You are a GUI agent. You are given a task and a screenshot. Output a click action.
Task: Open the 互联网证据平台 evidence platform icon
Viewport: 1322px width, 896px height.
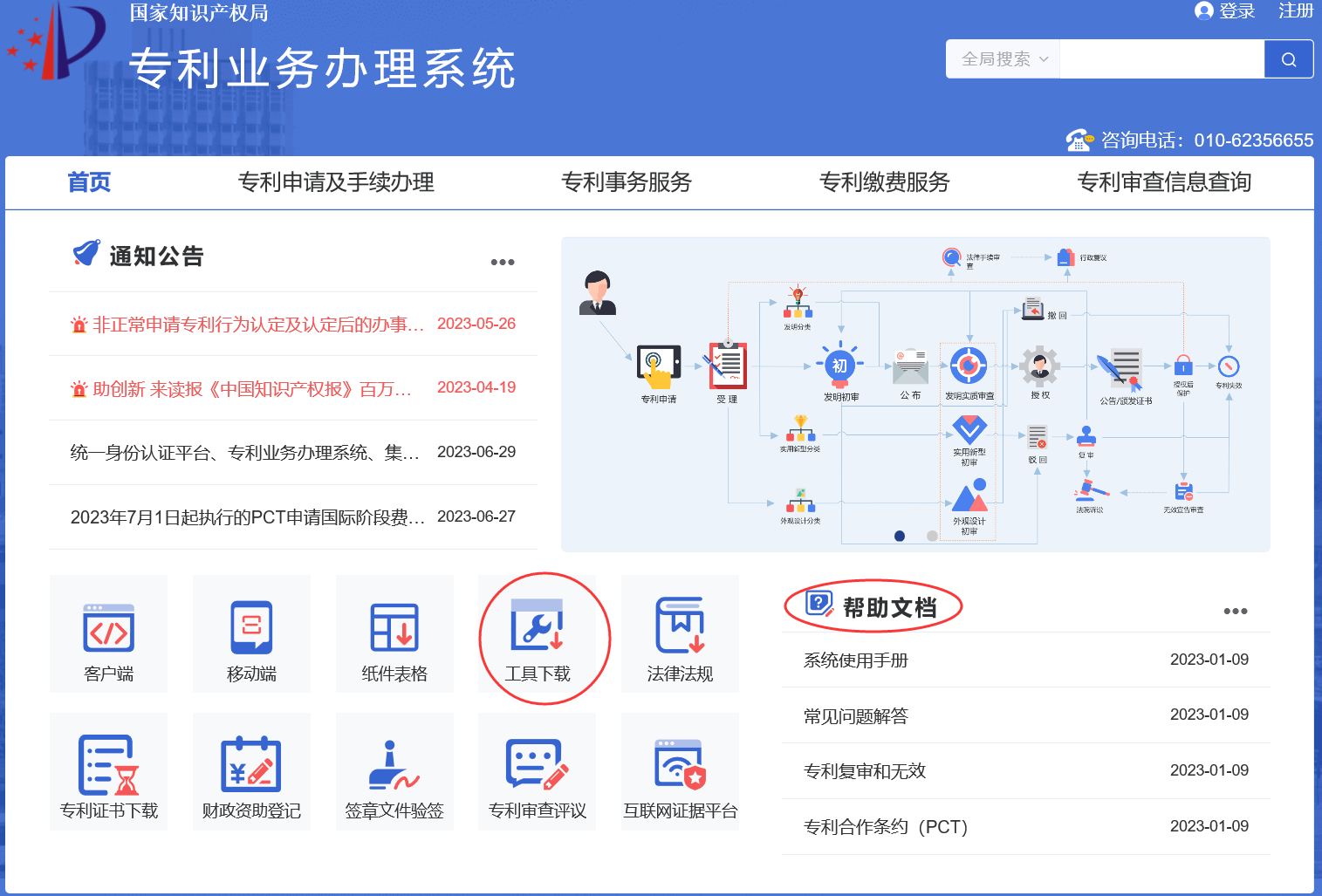click(x=680, y=771)
